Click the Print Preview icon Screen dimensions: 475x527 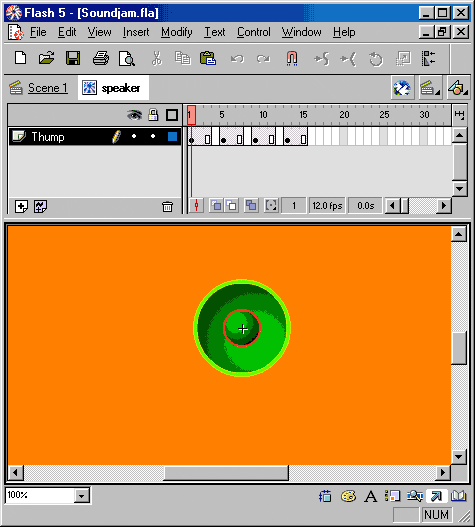(x=127, y=58)
